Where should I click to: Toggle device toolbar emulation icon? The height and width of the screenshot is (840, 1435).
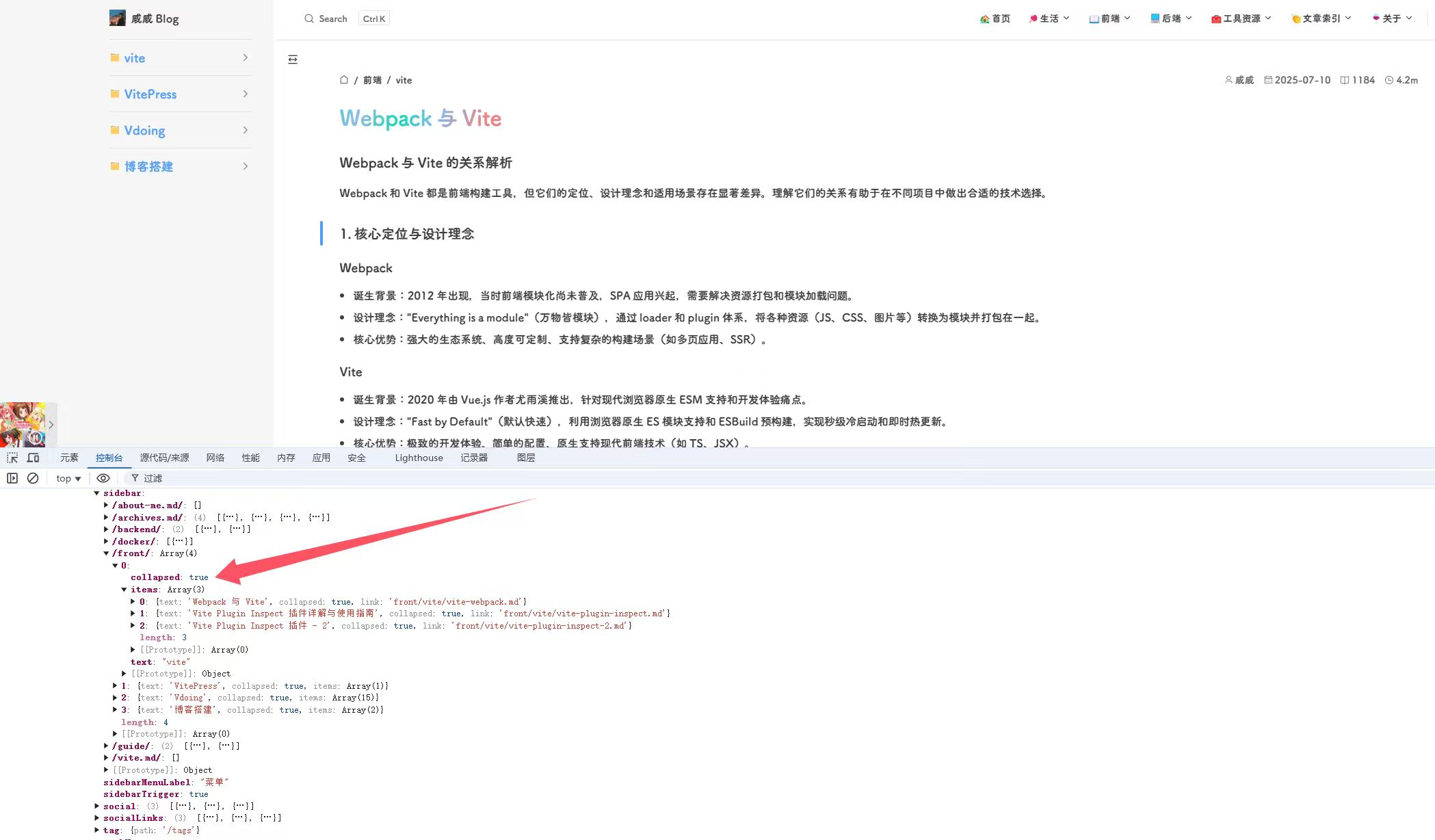pos(33,458)
